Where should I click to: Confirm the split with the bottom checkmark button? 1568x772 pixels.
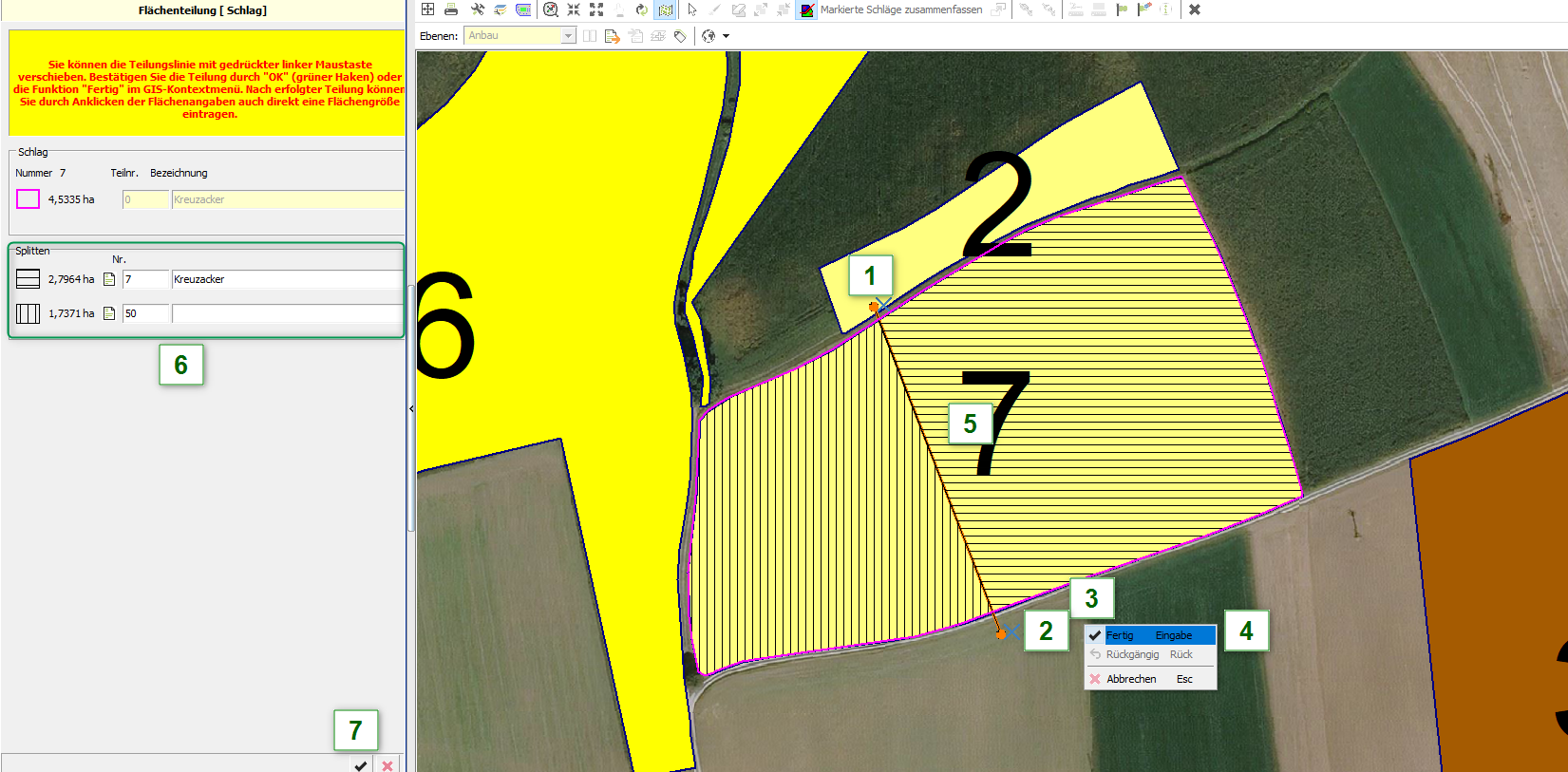point(361,765)
